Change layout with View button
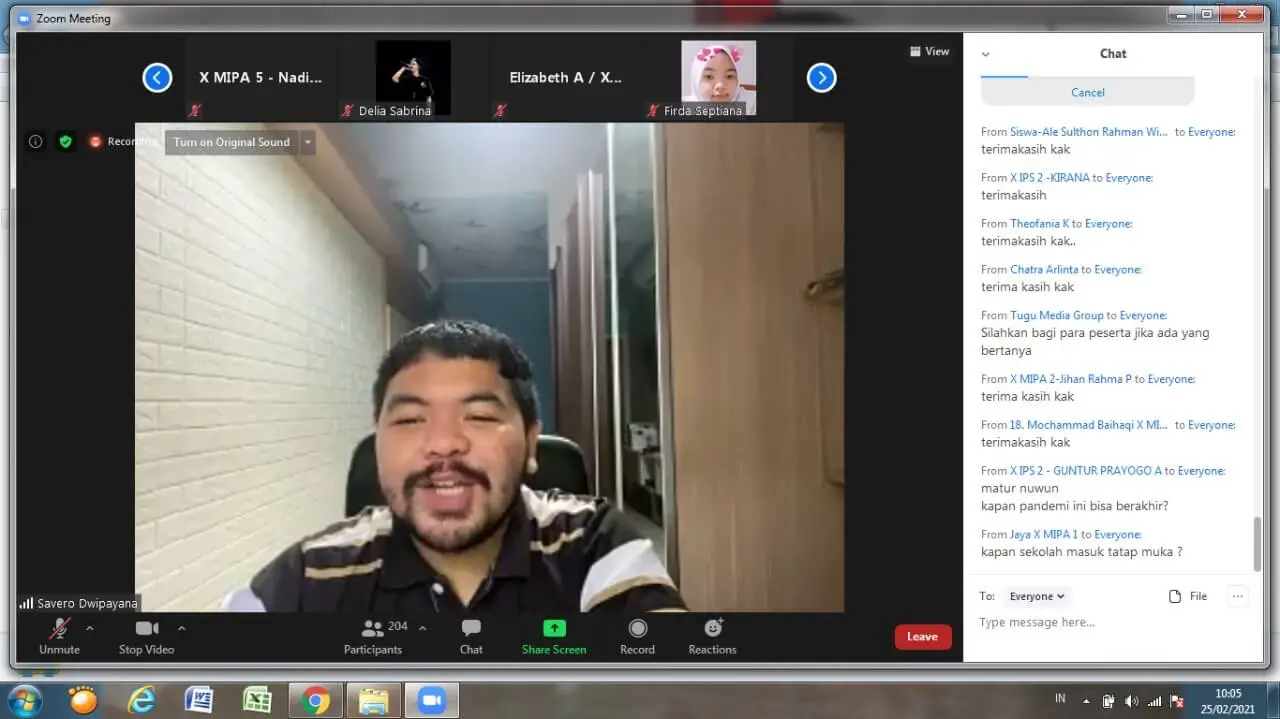The width and height of the screenshot is (1280, 719). click(929, 51)
